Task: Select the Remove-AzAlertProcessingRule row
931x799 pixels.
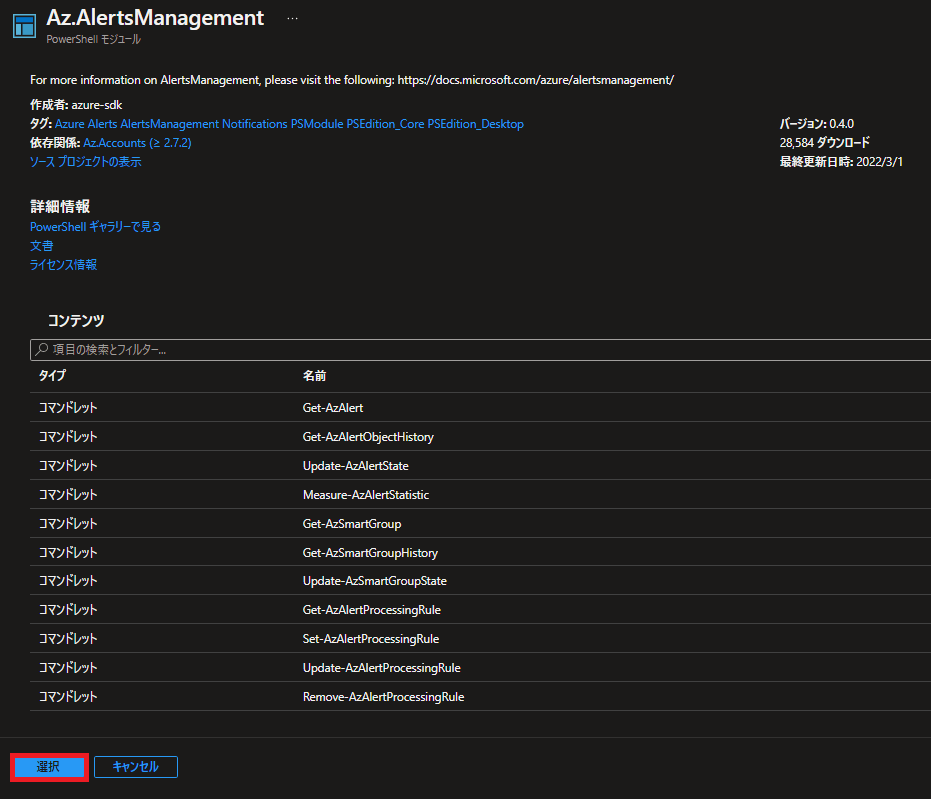Action: [480, 697]
